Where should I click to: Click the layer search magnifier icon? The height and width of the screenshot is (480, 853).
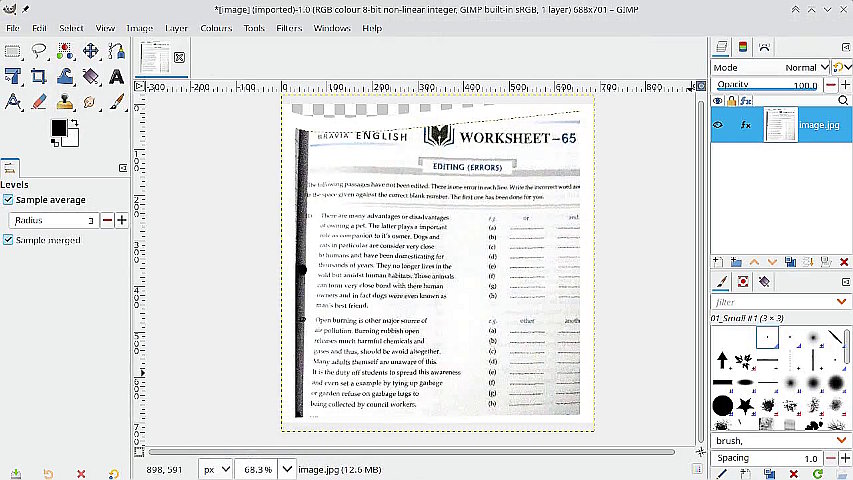click(x=843, y=101)
